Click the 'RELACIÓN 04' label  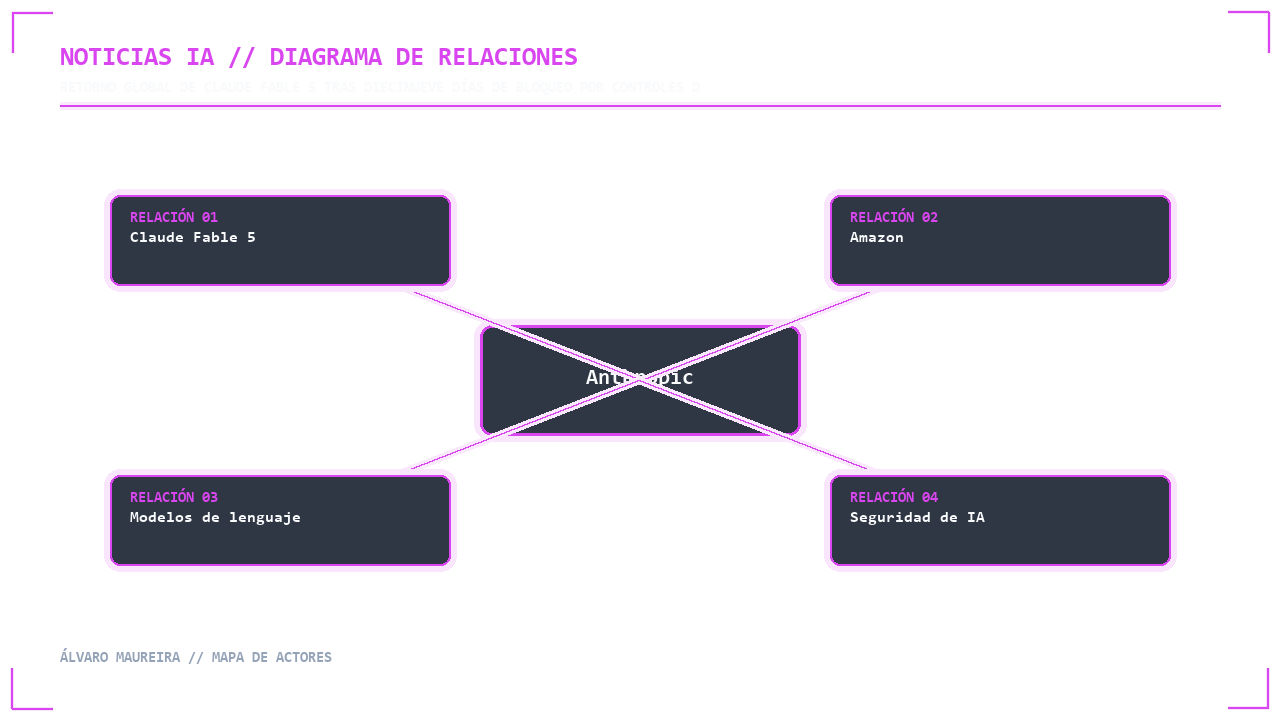pyautogui.click(x=894, y=497)
